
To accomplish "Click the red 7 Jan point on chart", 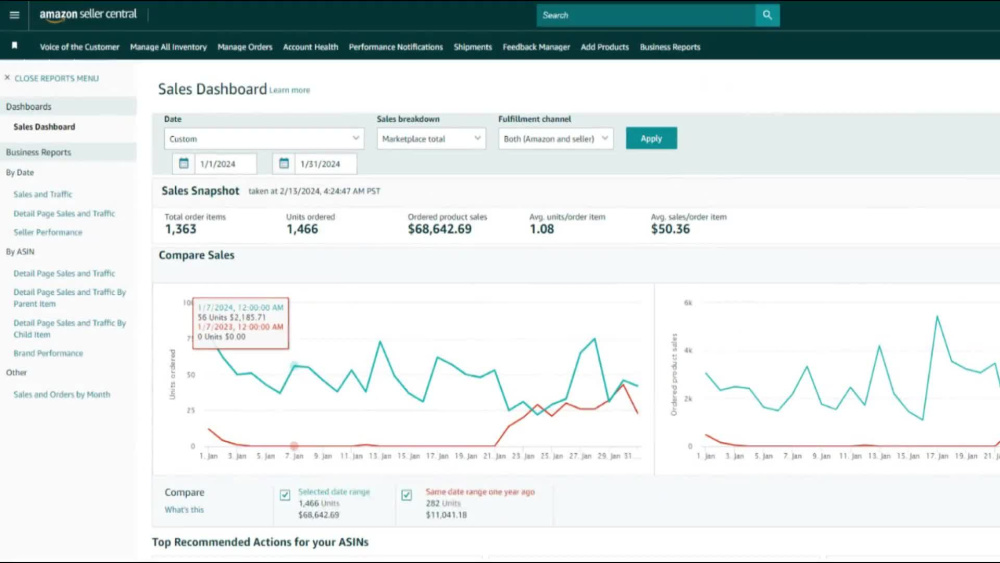I will [x=294, y=446].
